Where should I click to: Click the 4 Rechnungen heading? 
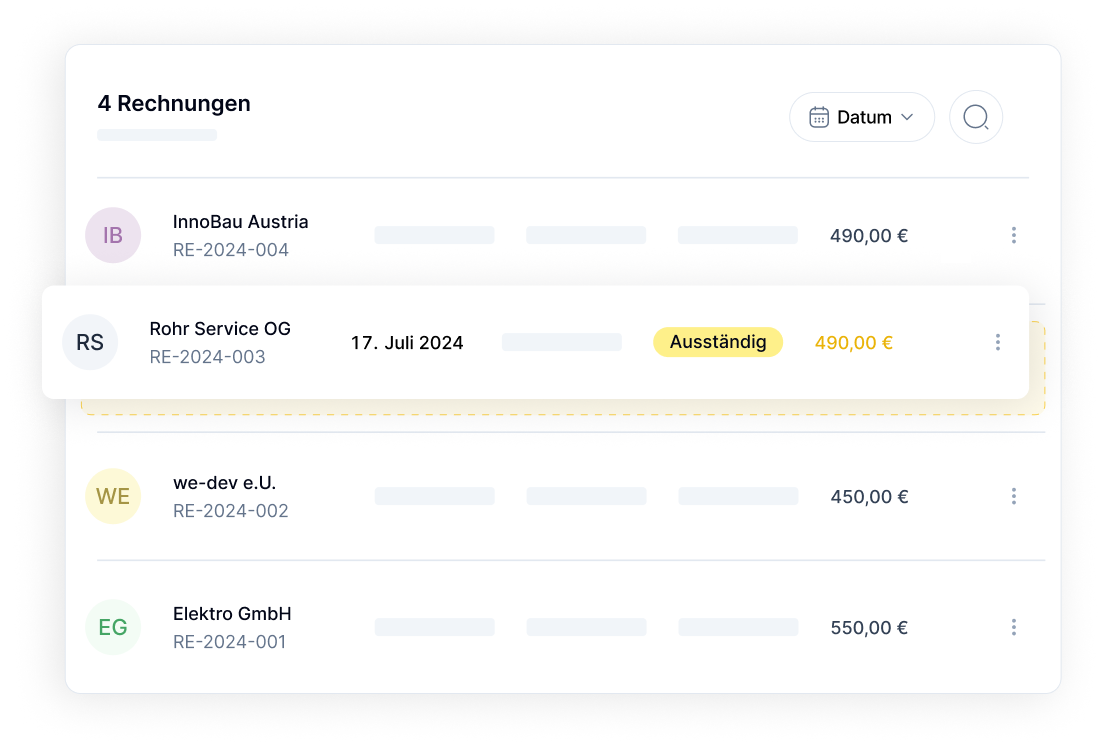click(174, 103)
